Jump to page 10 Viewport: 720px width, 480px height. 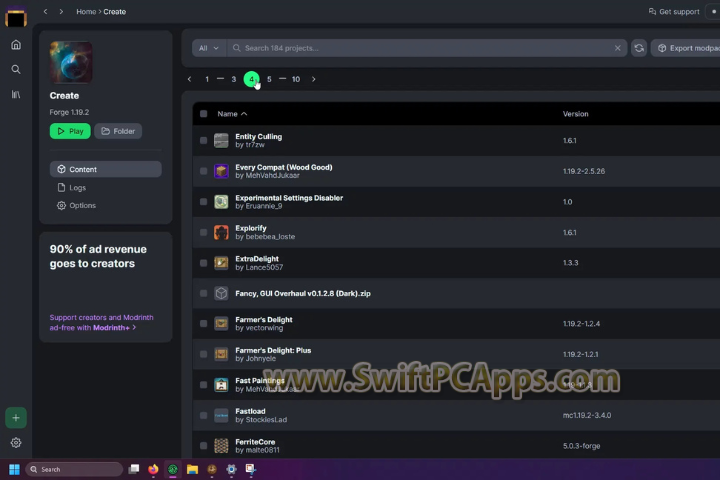pyautogui.click(x=296, y=79)
